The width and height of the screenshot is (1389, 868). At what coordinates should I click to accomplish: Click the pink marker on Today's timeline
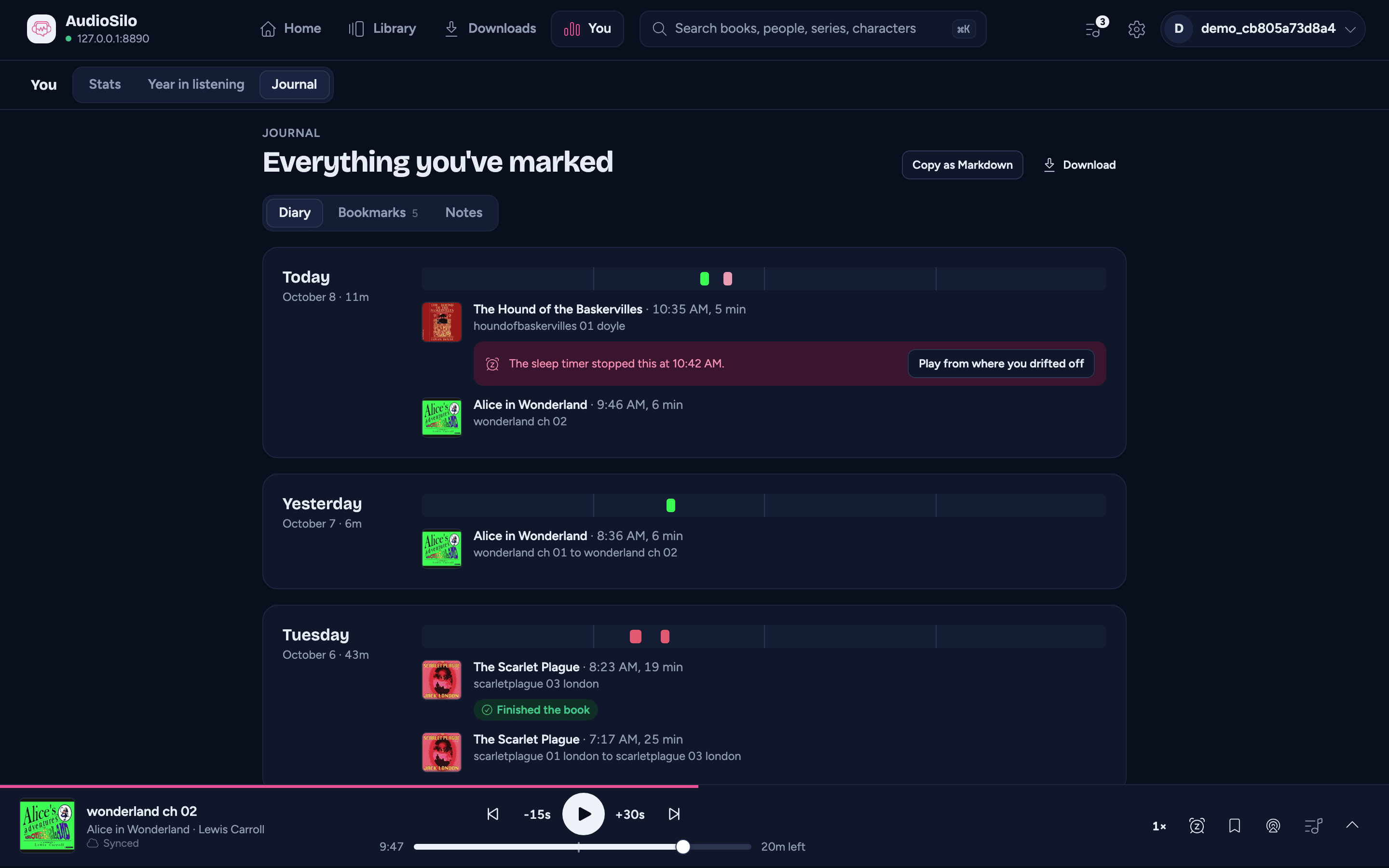728,278
